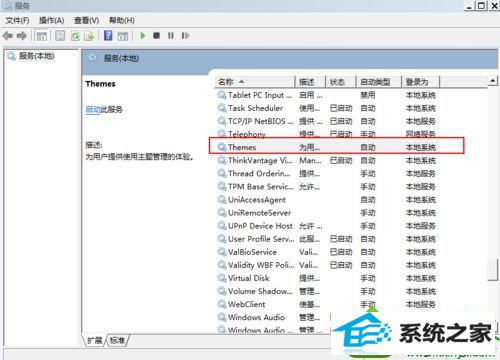Screen dimensions: 500x360
Task: Open the 文件(F) menu
Action: click(17, 21)
